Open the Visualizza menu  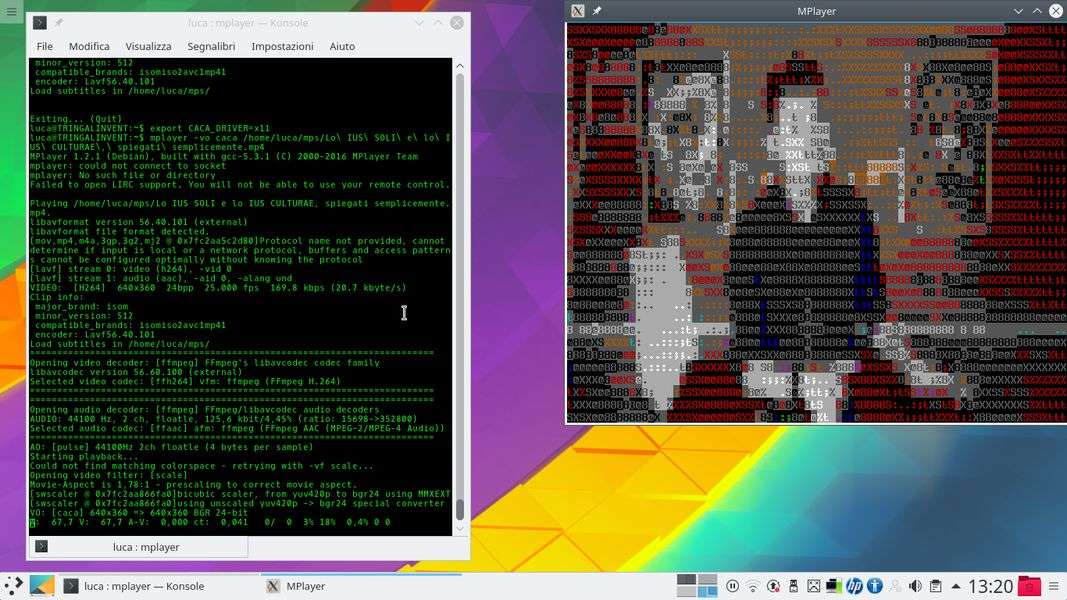(x=148, y=46)
